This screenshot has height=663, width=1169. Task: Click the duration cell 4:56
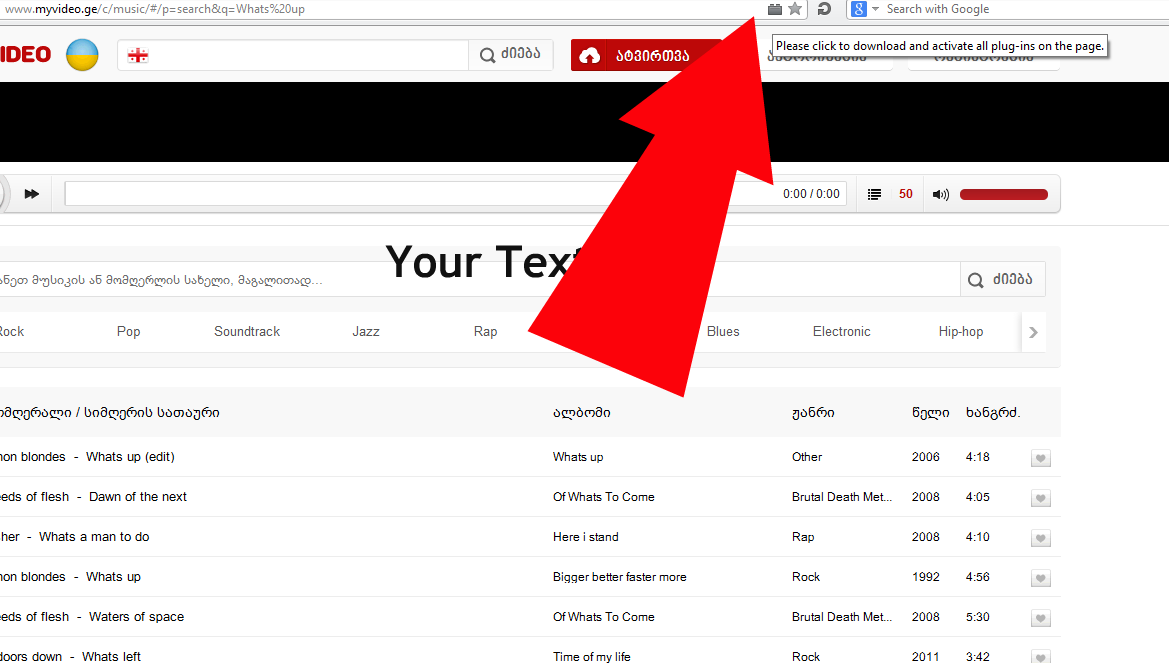(x=977, y=577)
